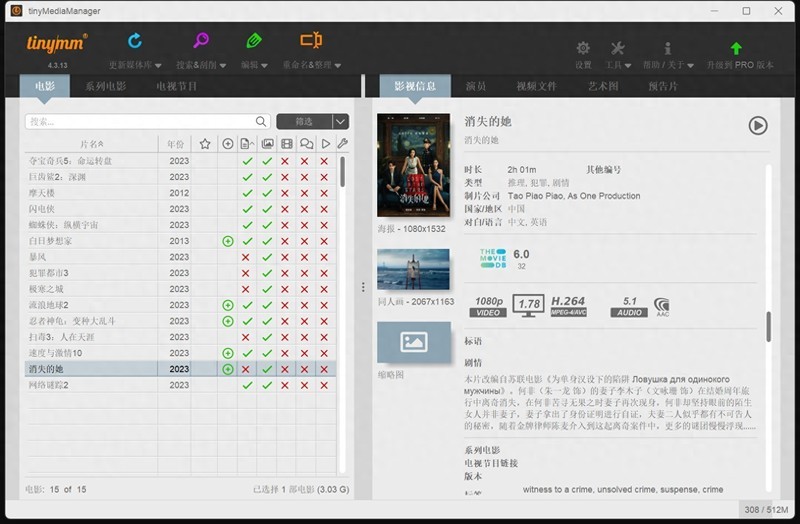Click the movie list vertical scrollbar

click(x=342, y=171)
